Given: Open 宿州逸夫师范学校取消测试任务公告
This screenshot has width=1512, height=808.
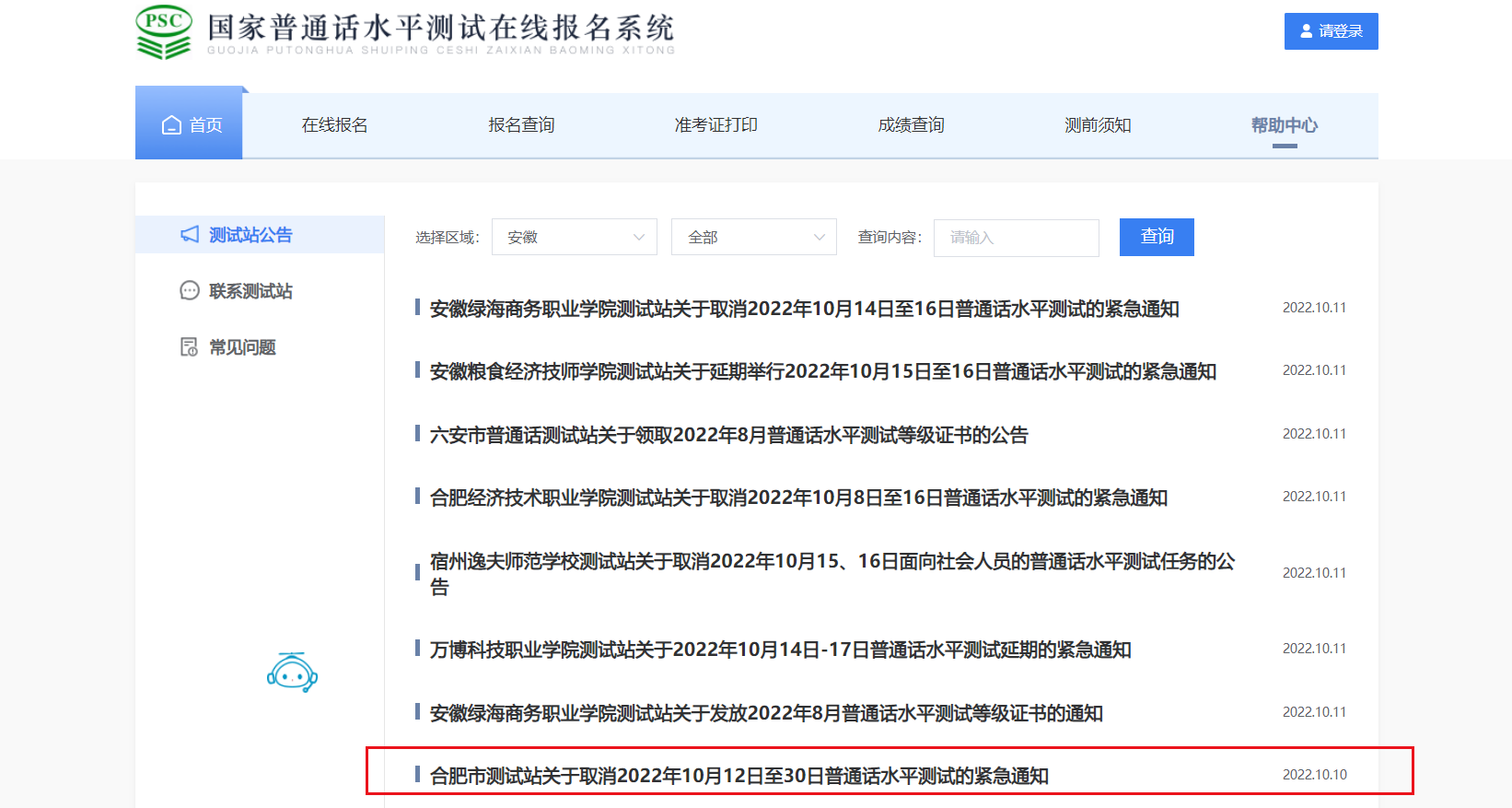Looking at the screenshot, I should (832, 573).
